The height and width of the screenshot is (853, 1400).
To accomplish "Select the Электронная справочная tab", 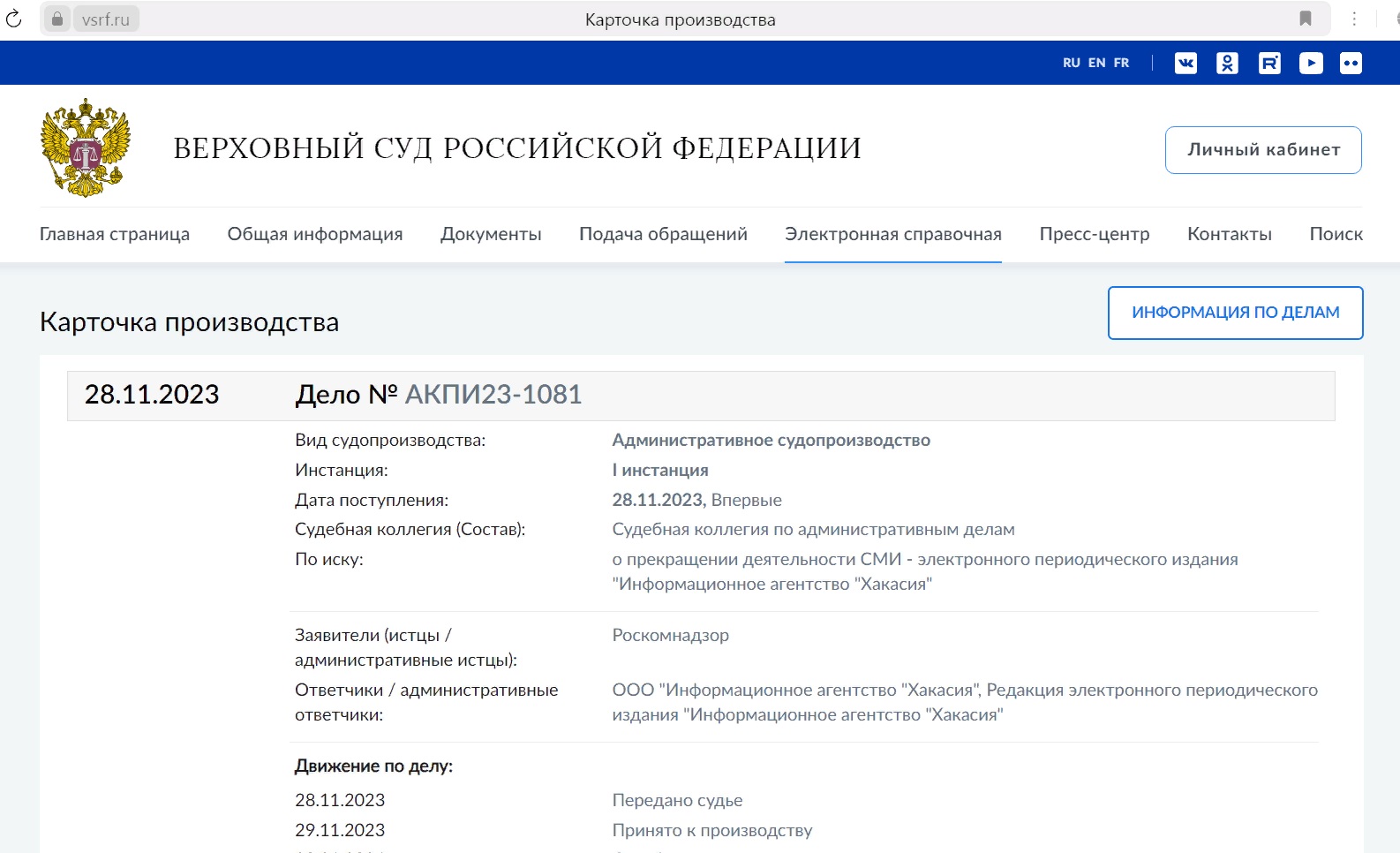I will tap(892, 234).
